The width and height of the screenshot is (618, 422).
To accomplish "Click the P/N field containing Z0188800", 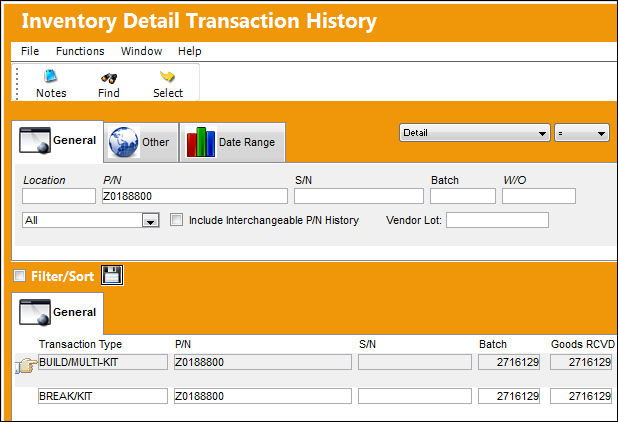I will pyautogui.click(x=195, y=196).
